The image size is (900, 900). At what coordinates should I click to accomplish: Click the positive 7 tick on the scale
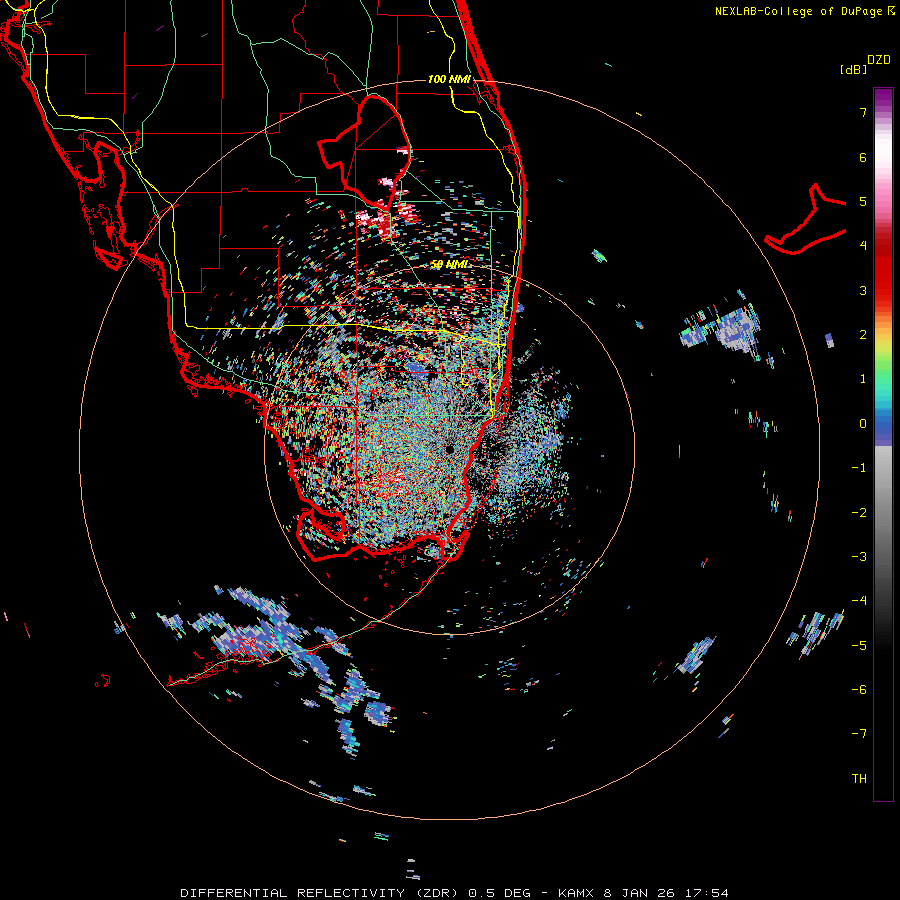[863, 112]
